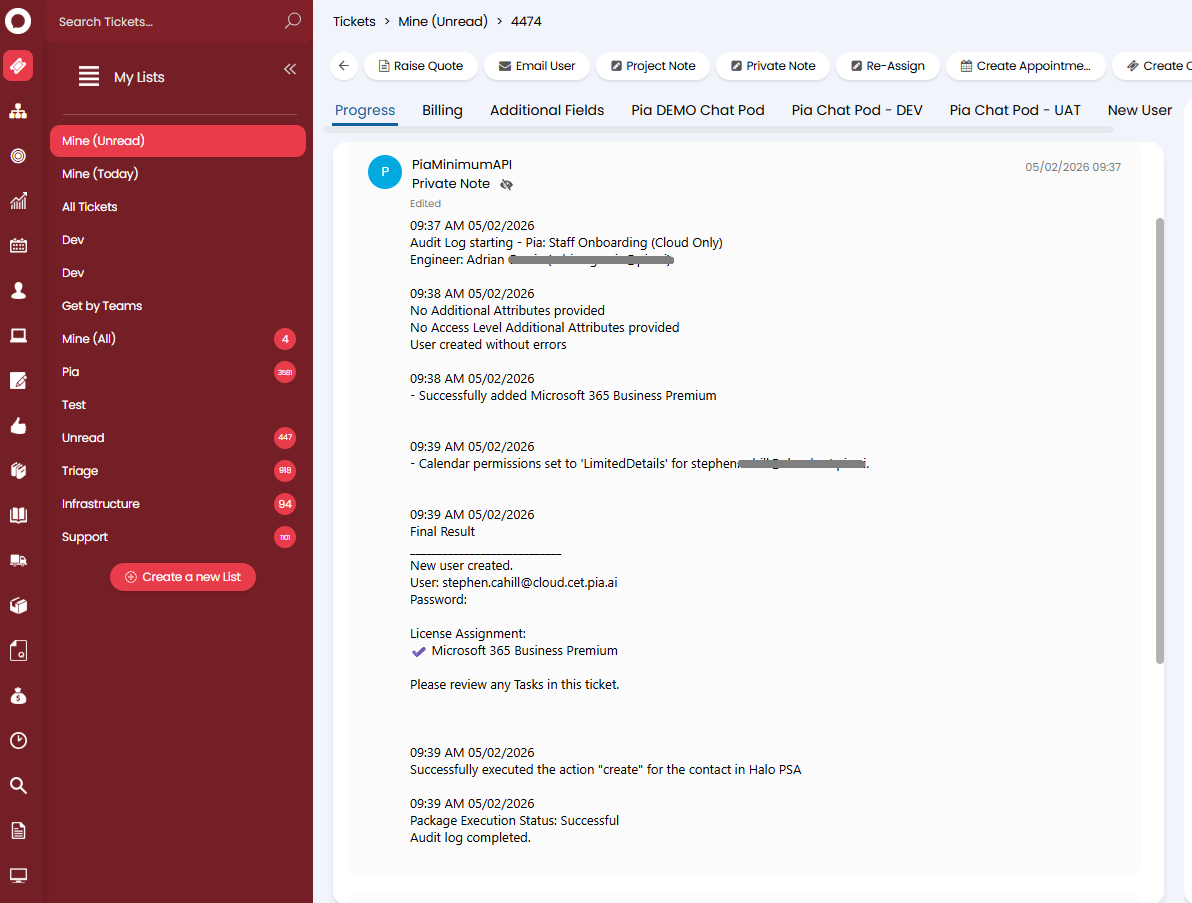Toggle the hidden-eye icon beside Private Note
1192x903 pixels.
click(506, 184)
